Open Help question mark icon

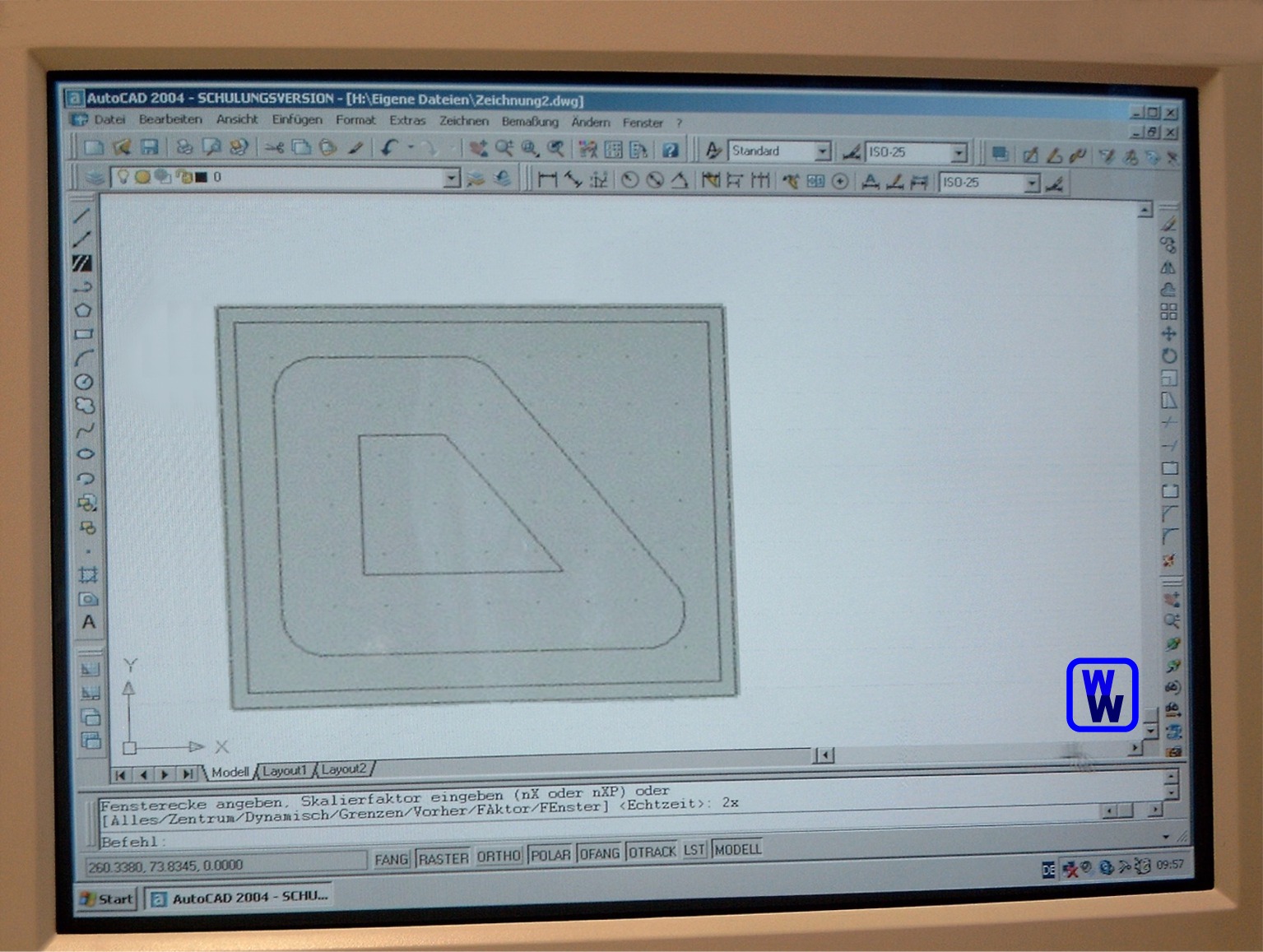tap(671, 150)
